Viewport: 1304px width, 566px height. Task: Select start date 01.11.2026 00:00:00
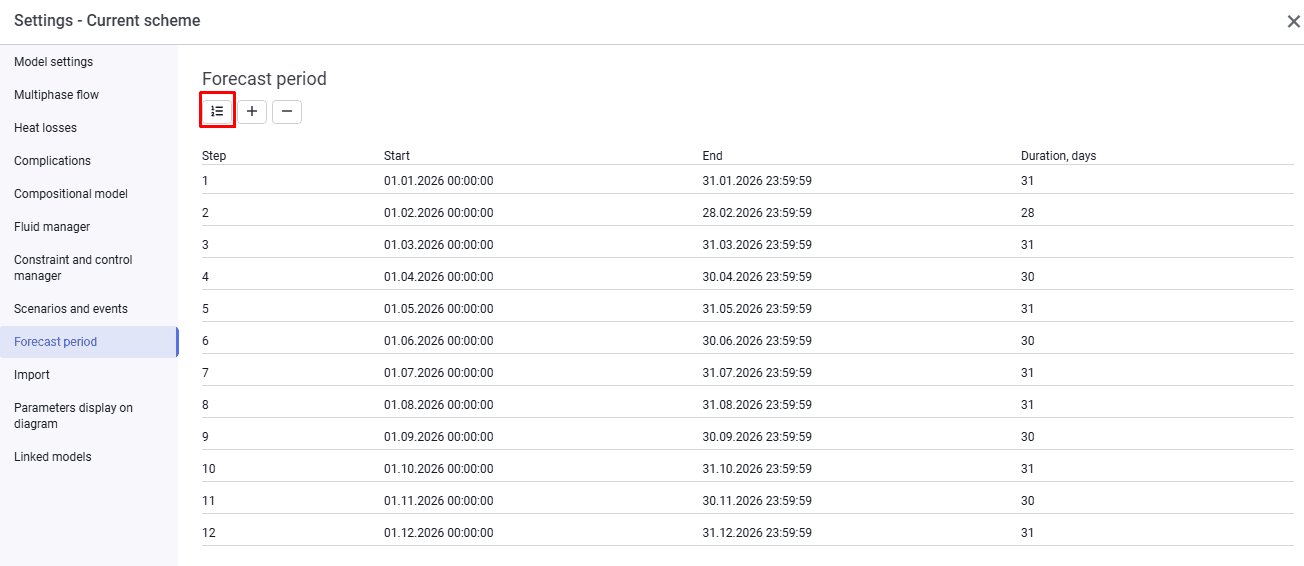(x=439, y=501)
